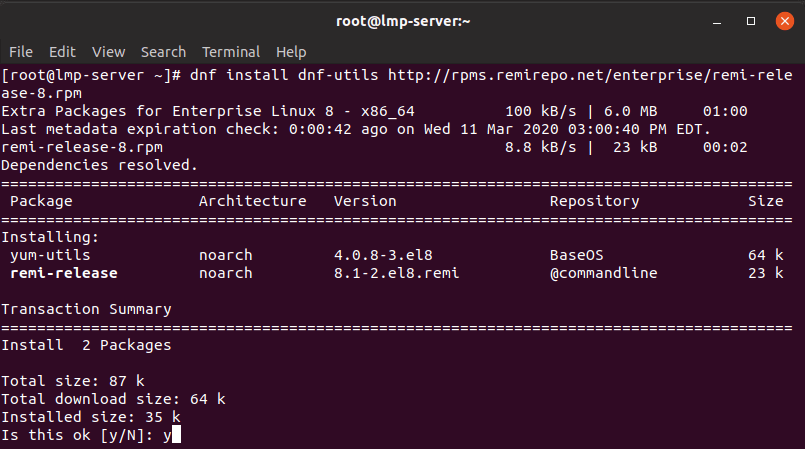Screen dimensions: 805x449
Task: Click the 'Transaction Summary' heading
Action: click(x=86, y=309)
